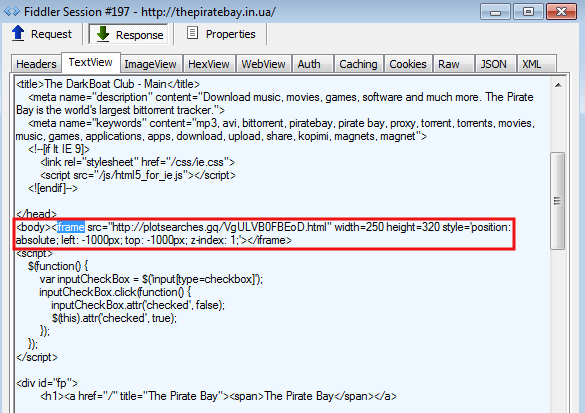585x413 pixels.
Task: Click the highlighted 'iframe' word
Action: [x=71, y=227]
